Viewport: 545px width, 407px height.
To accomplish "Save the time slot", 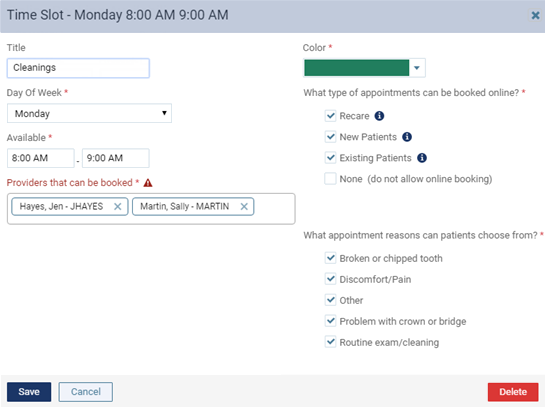I will tap(29, 392).
